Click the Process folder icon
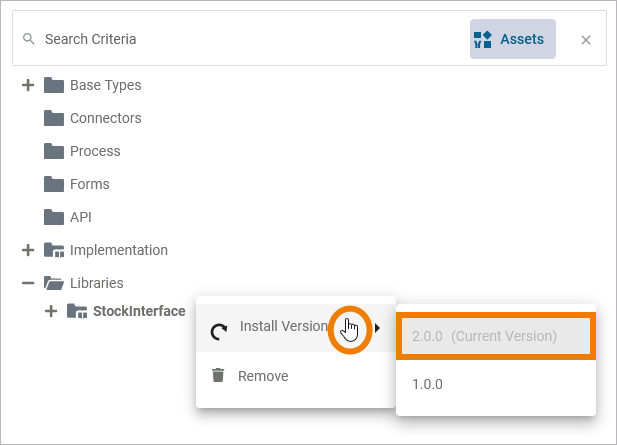This screenshot has height=445, width=617. (x=54, y=152)
